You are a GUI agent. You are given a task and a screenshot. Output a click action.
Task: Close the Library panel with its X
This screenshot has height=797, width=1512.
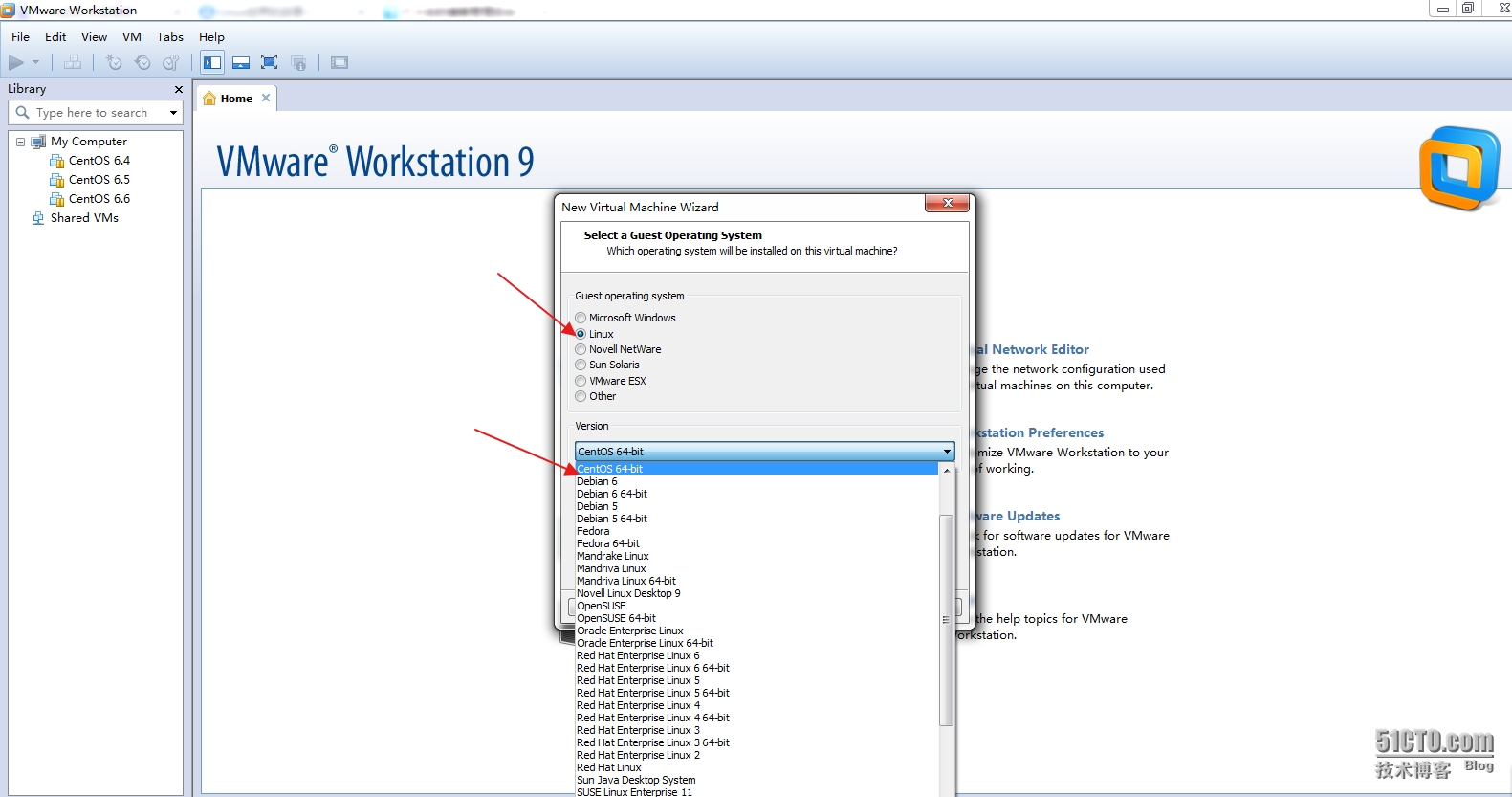pos(178,89)
